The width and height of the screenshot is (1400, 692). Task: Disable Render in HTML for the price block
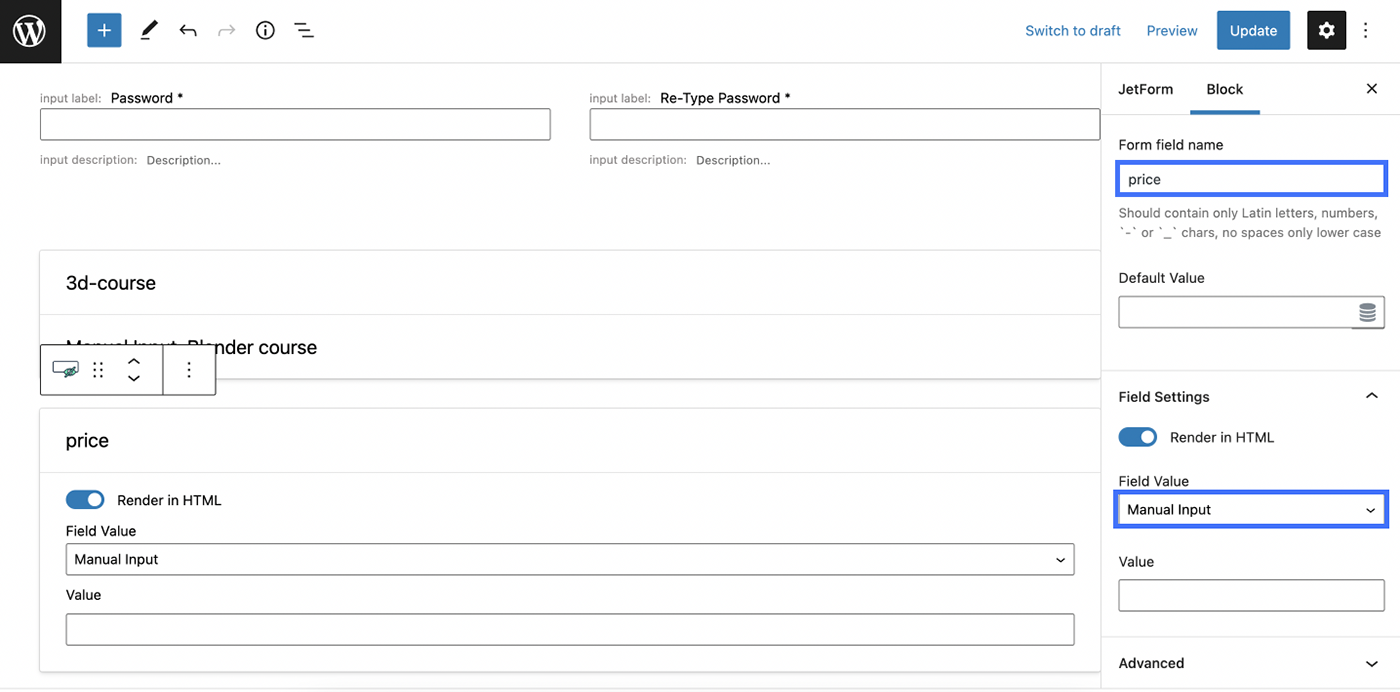85,500
